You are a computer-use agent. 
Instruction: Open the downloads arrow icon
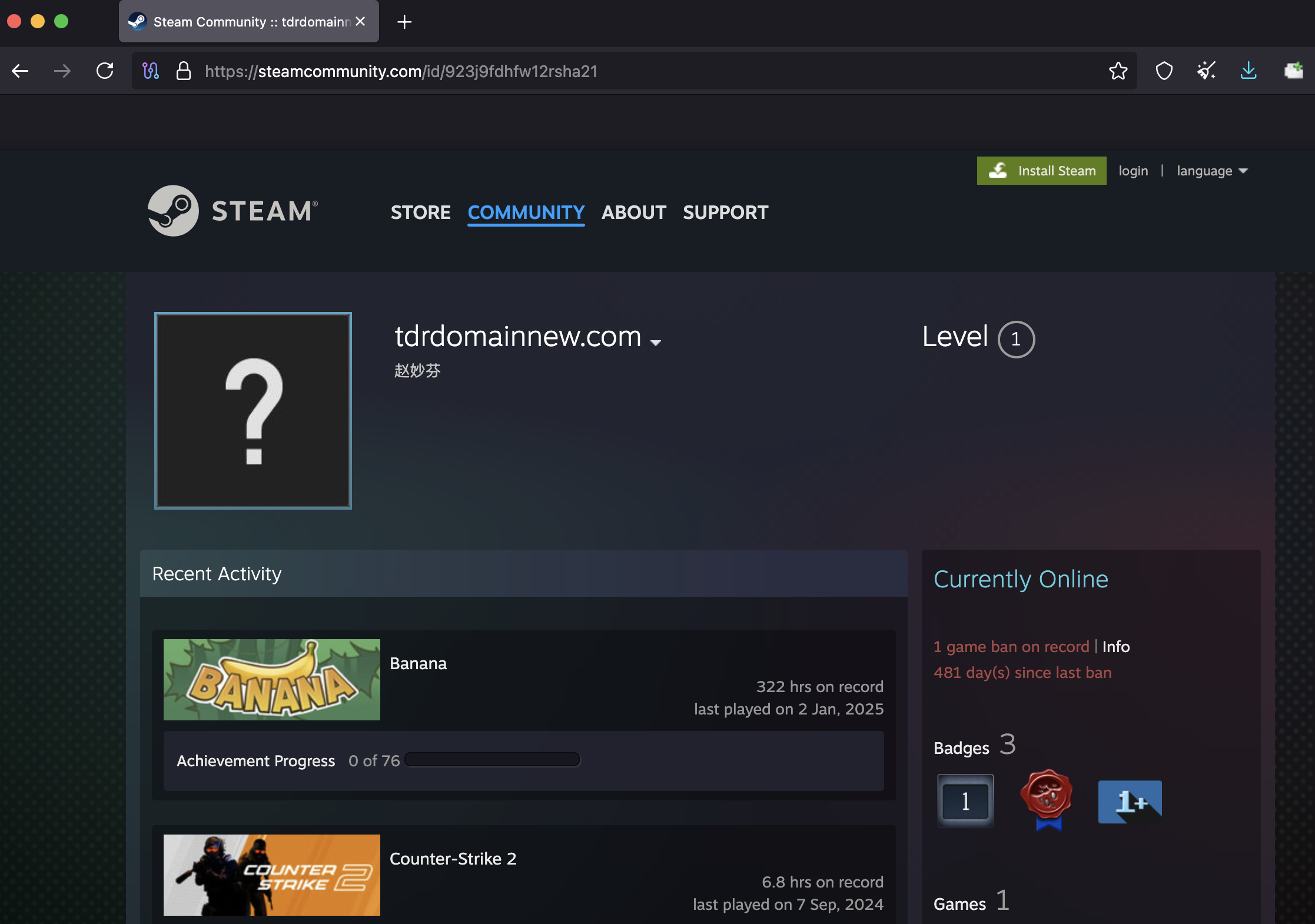(x=1248, y=71)
